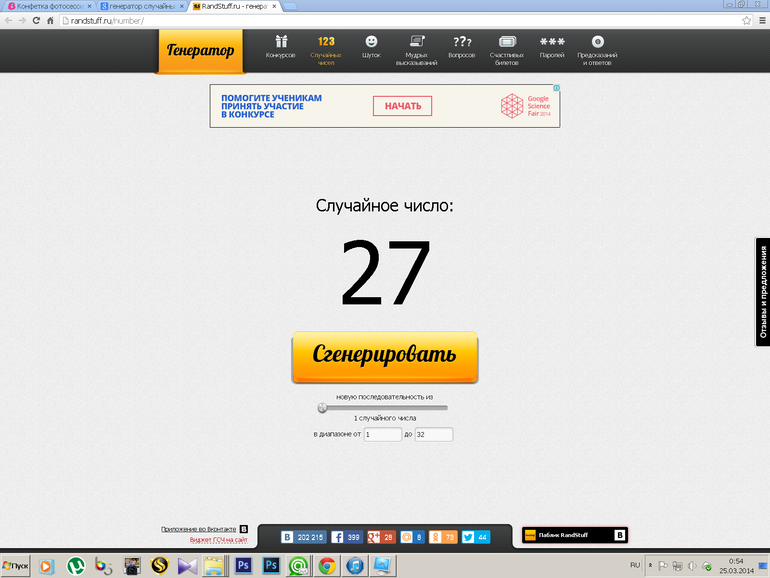
Task: Click the НАЧАТЬ button in the ad banner
Action: click(402, 106)
